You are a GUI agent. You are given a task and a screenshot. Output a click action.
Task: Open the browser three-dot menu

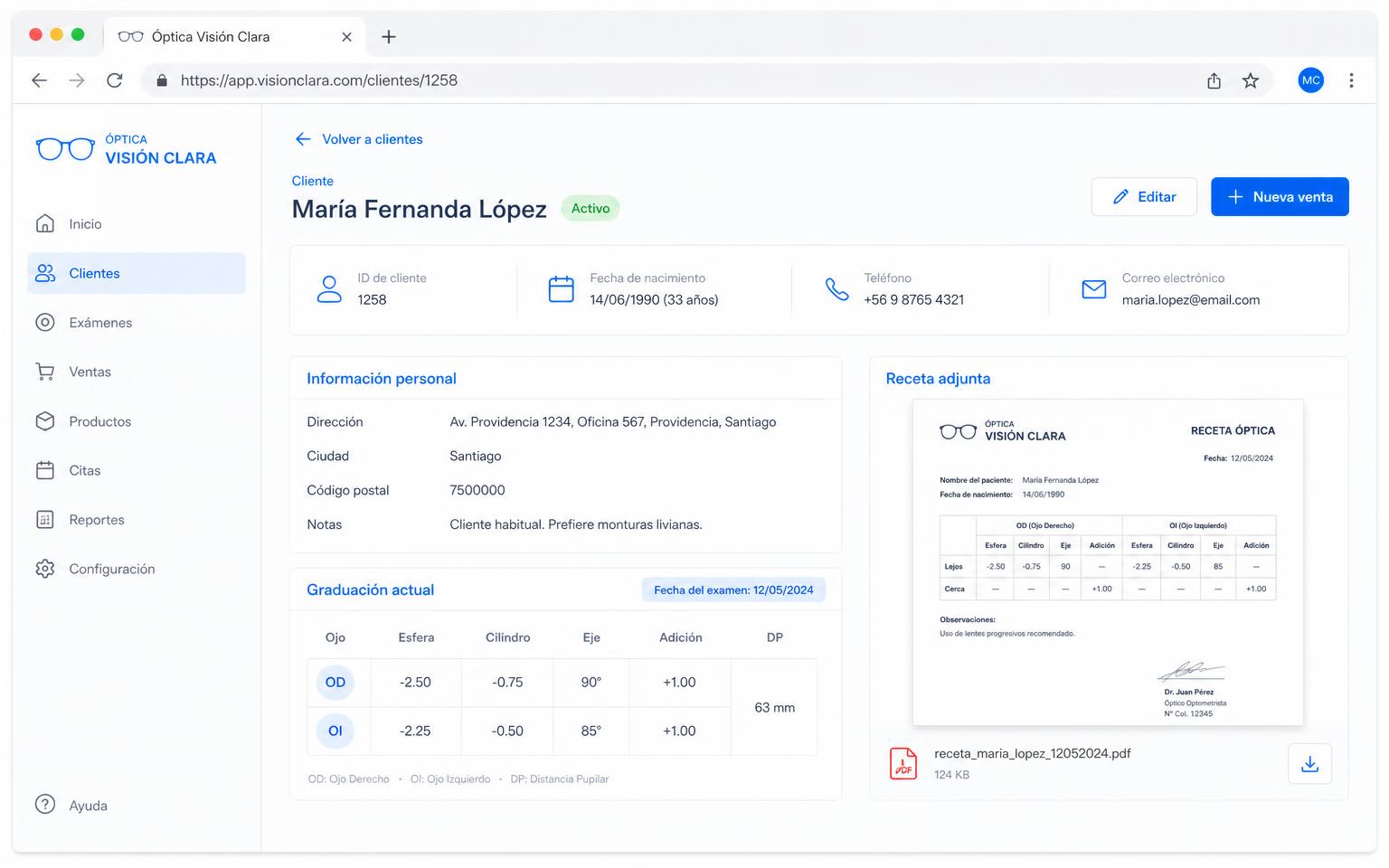(x=1351, y=80)
